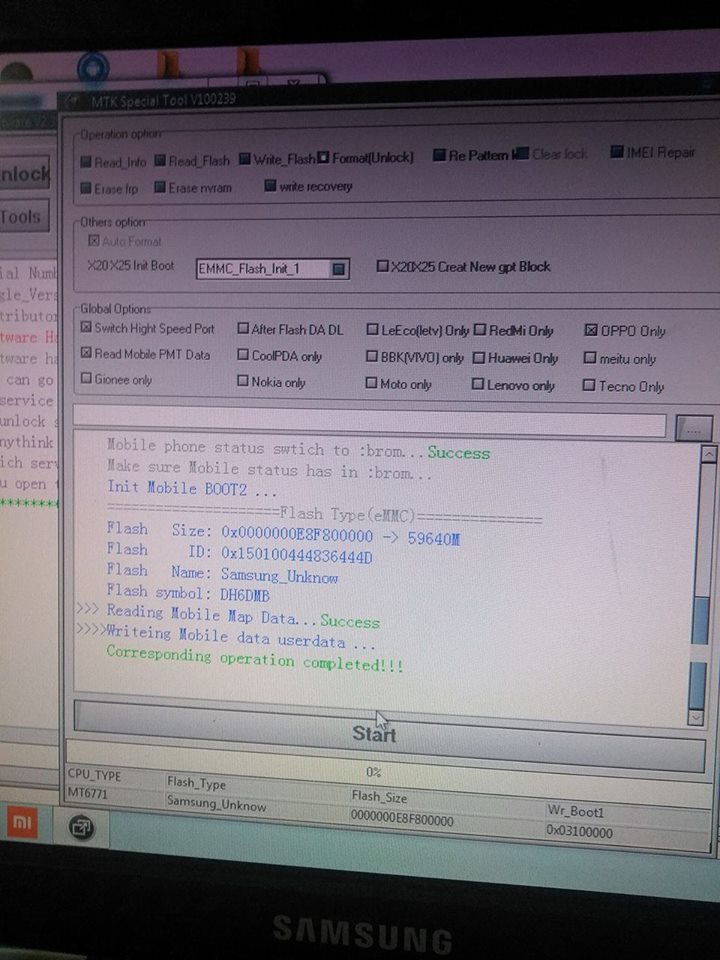720x960 pixels.
Task: Click the Xiaomi MI icon in taskbar
Action: pyautogui.click(x=21, y=822)
